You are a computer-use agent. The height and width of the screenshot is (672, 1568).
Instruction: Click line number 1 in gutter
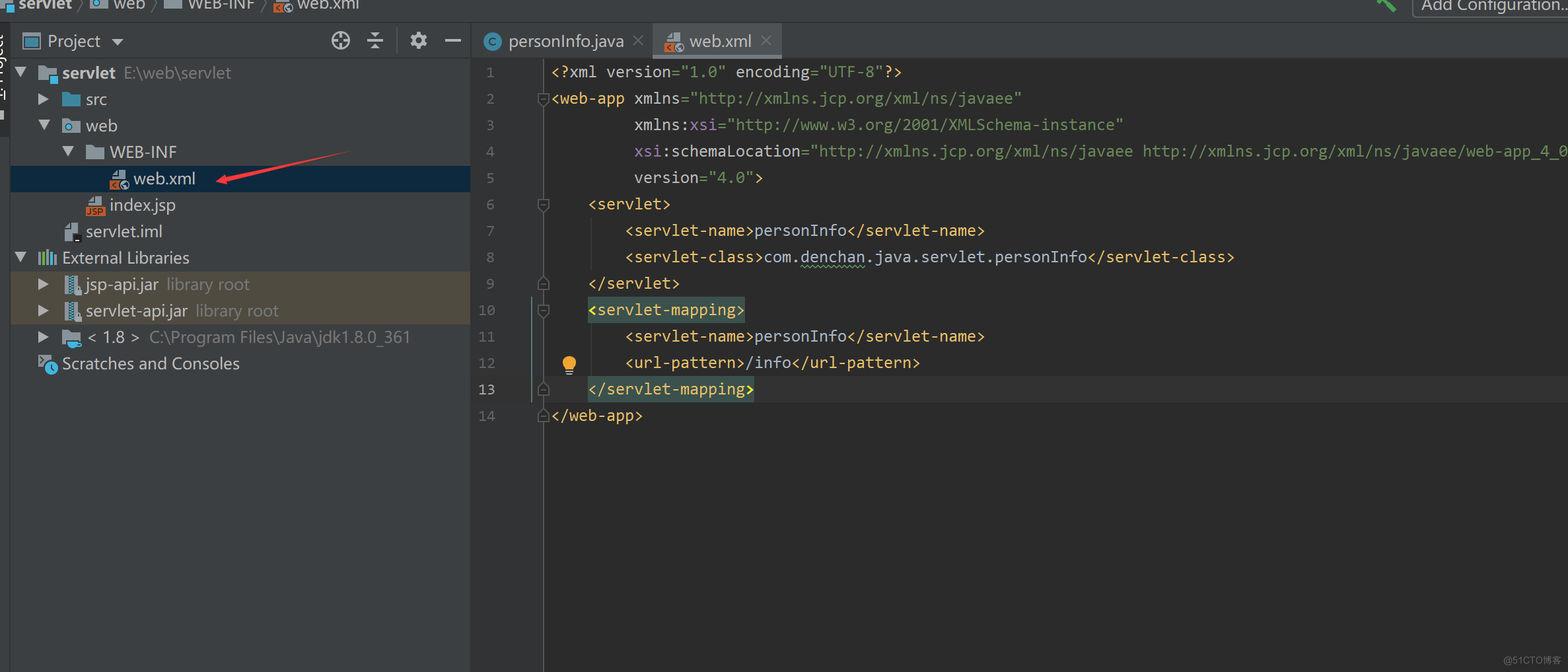pyautogui.click(x=490, y=72)
